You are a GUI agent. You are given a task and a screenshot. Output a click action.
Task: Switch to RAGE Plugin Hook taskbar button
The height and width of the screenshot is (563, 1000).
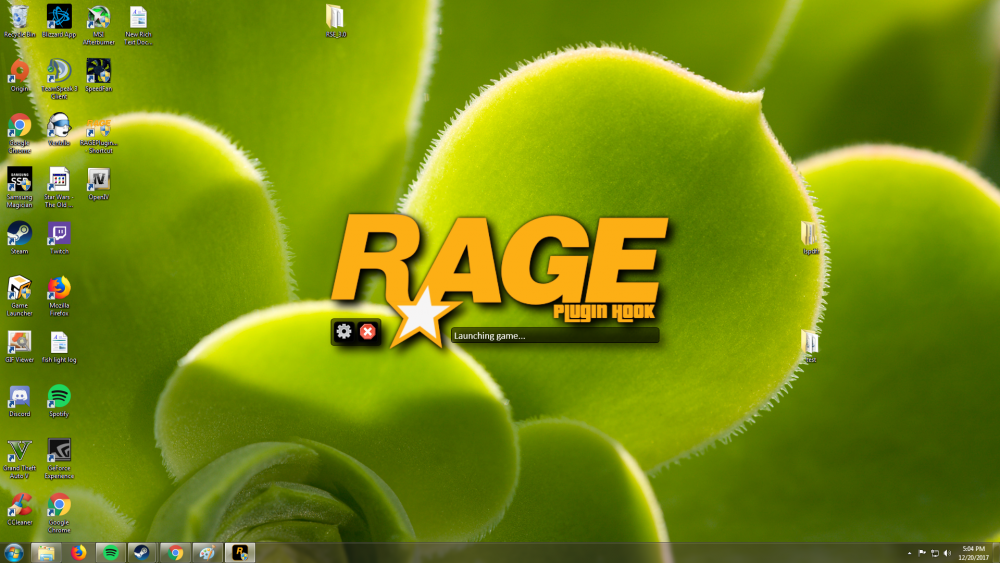240,553
